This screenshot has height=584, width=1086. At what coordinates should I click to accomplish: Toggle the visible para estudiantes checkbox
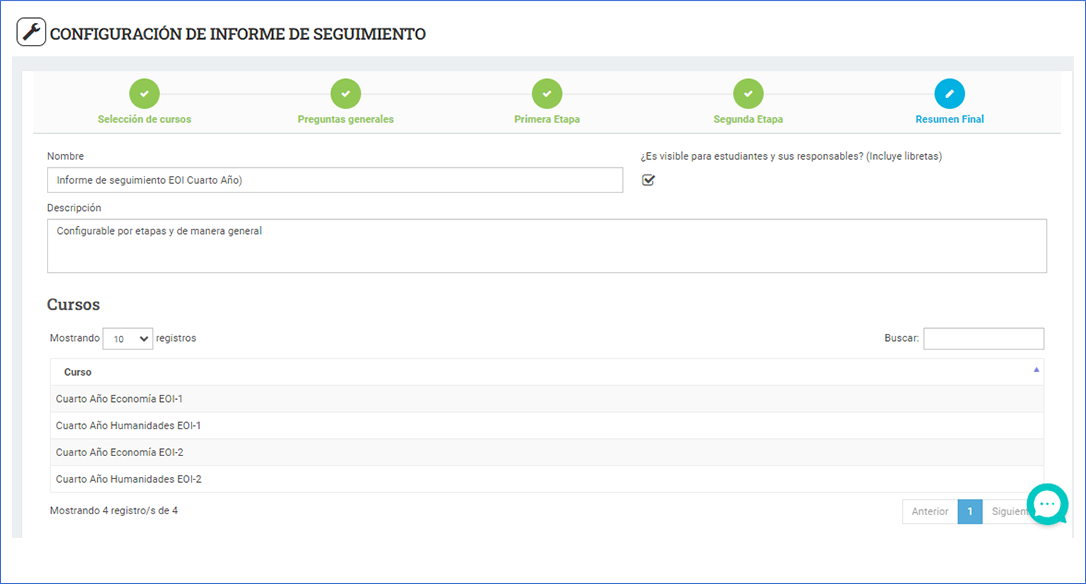[x=648, y=180]
